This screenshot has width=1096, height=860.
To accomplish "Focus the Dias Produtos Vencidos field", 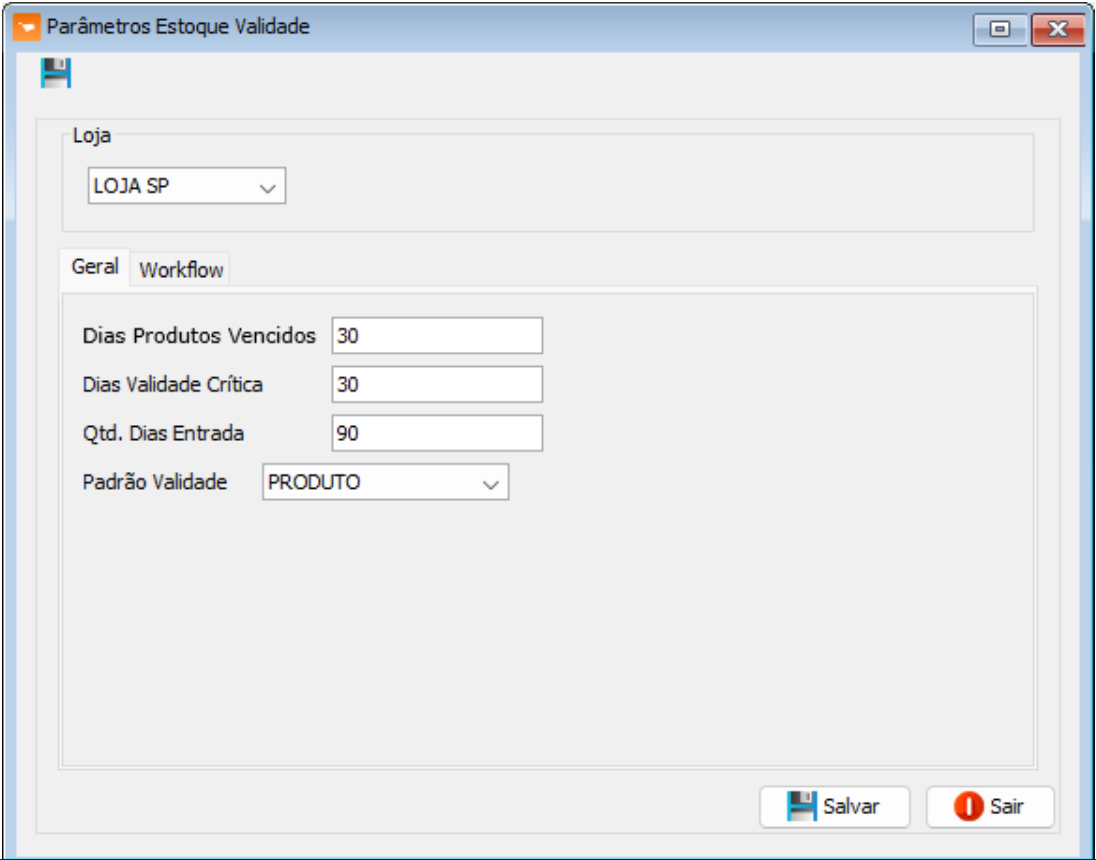I will (437, 336).
